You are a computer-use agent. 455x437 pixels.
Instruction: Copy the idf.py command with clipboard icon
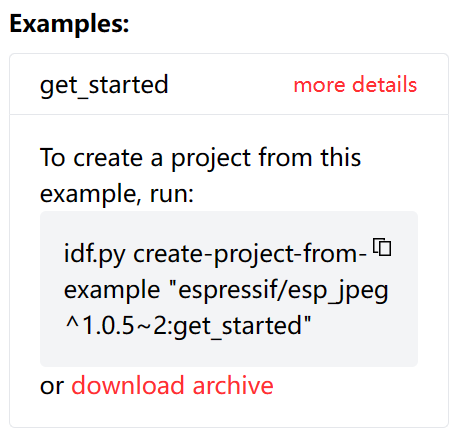[x=382, y=247]
